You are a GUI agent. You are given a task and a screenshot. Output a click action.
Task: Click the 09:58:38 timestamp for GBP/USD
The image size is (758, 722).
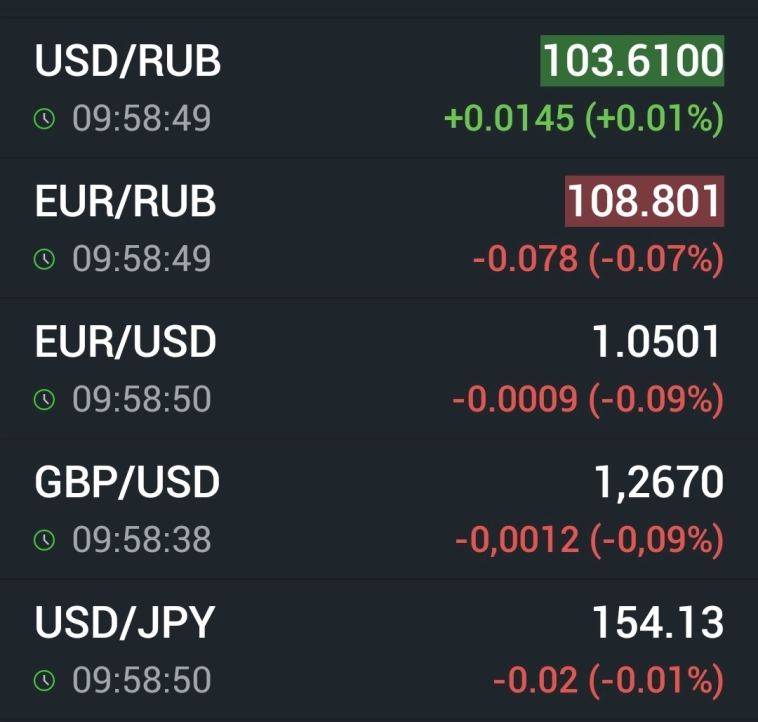[x=141, y=541]
